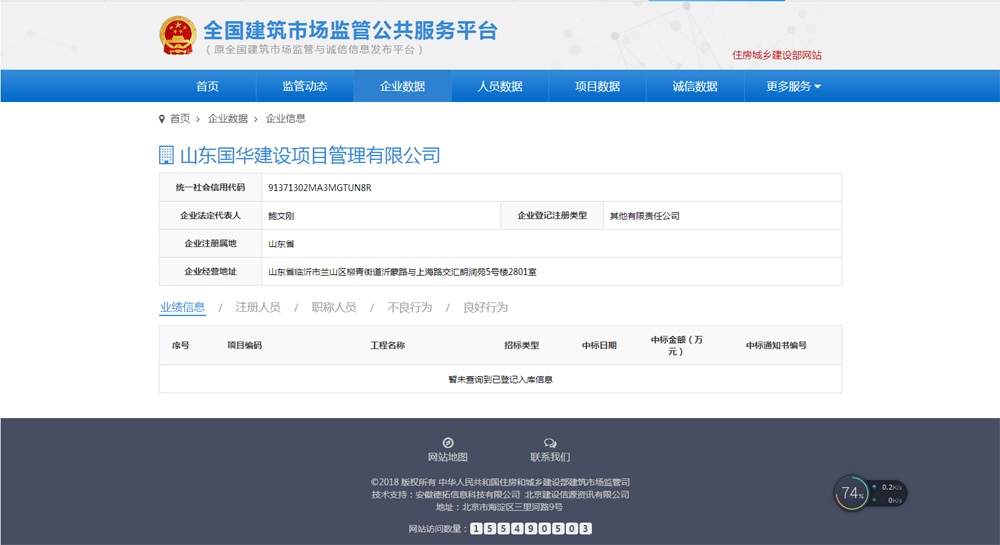Expand the 更多服务 dropdown menu
The width and height of the screenshot is (1000, 545).
[x=793, y=86]
